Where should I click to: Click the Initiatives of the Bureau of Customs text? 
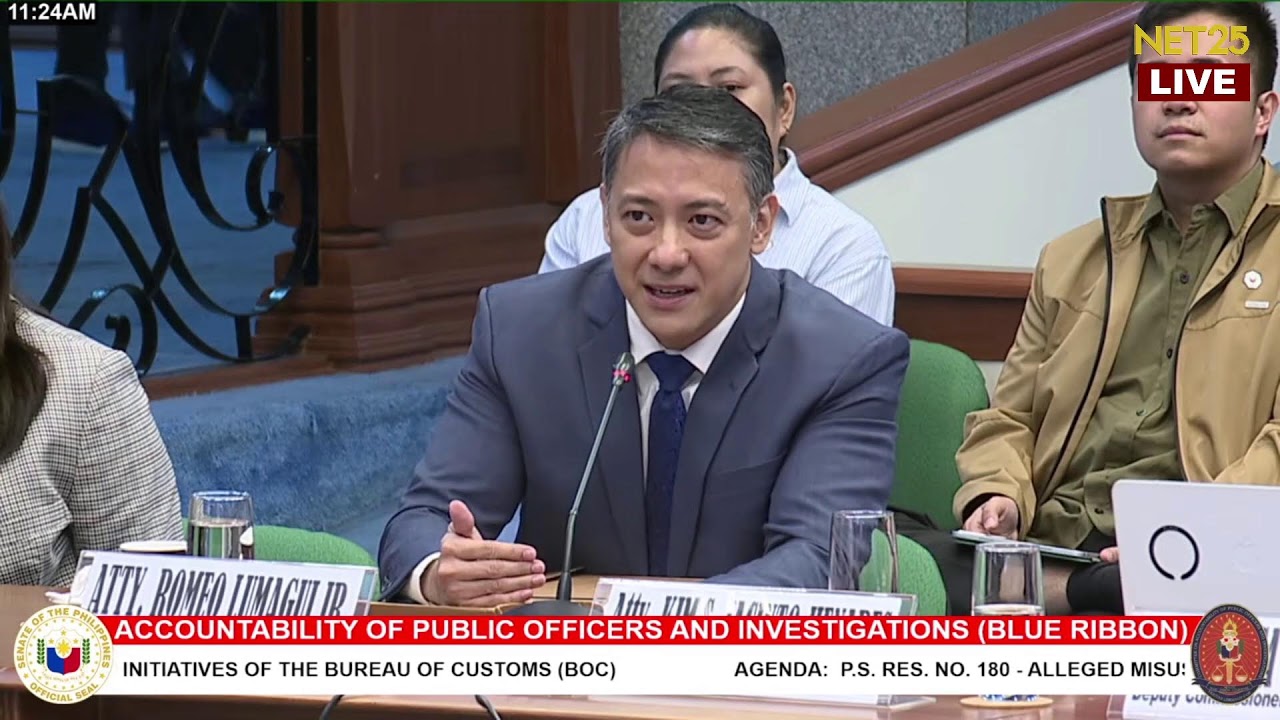pyautogui.click(x=369, y=670)
